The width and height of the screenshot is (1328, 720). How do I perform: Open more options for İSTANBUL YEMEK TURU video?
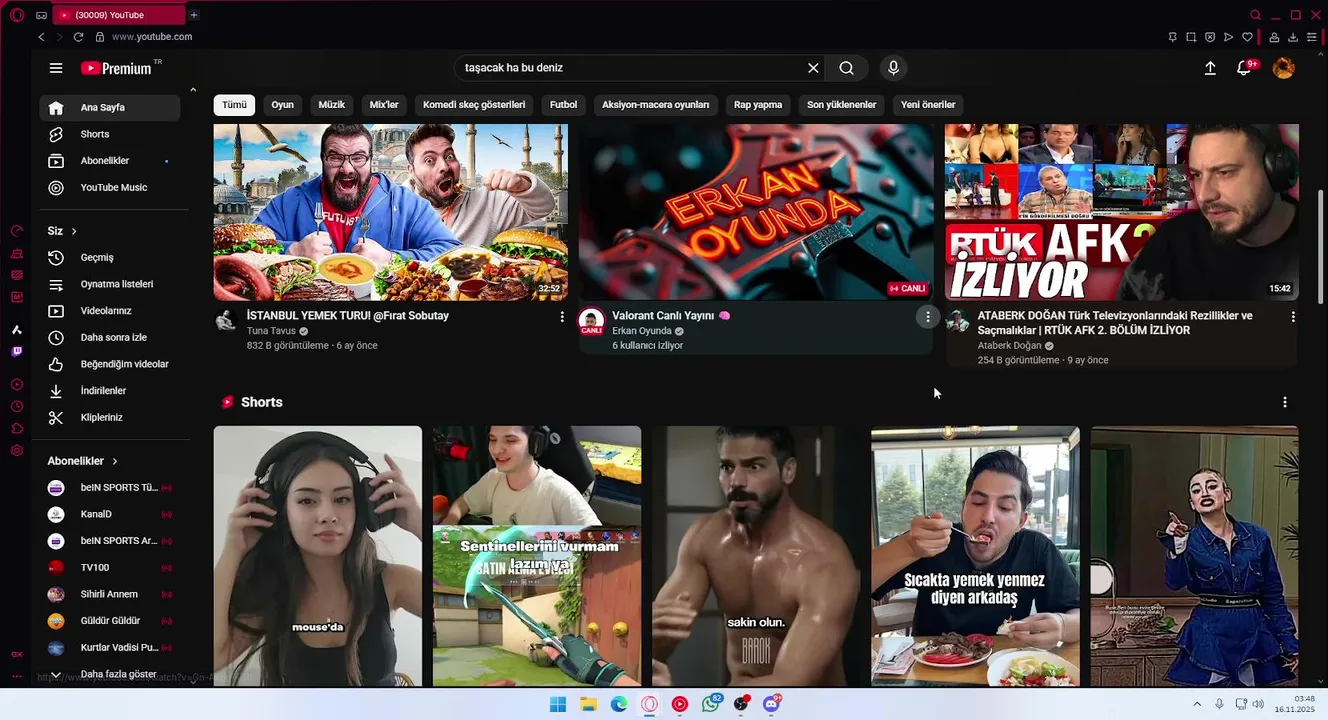[562, 316]
